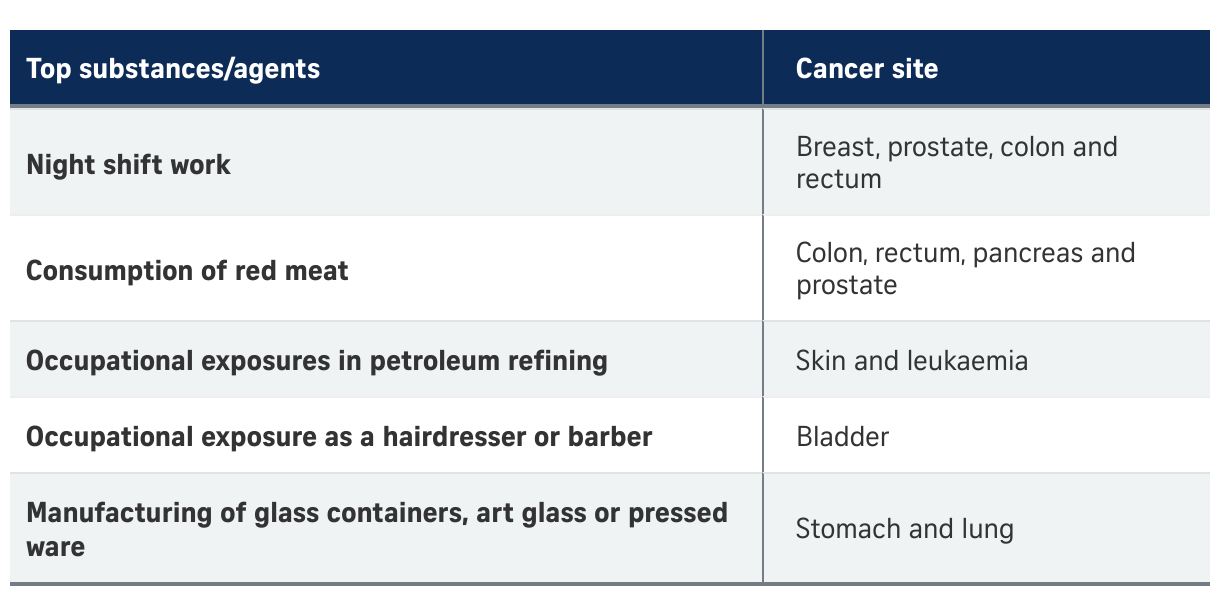Viewport: 1220px width, 596px height.
Task: Click the 'Cancer site' column header
Action: pyautogui.click(x=867, y=69)
